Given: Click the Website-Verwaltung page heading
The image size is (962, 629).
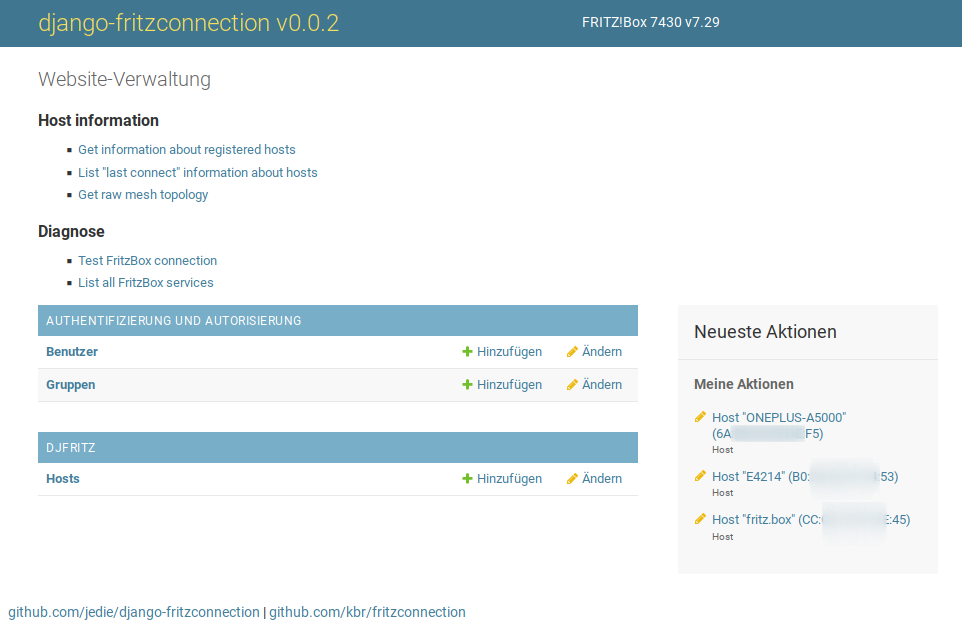Looking at the screenshot, I should click(125, 79).
